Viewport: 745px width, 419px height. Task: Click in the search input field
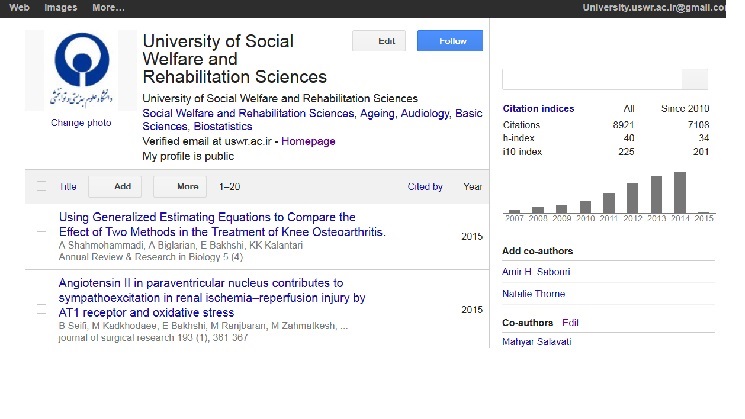tap(590, 80)
